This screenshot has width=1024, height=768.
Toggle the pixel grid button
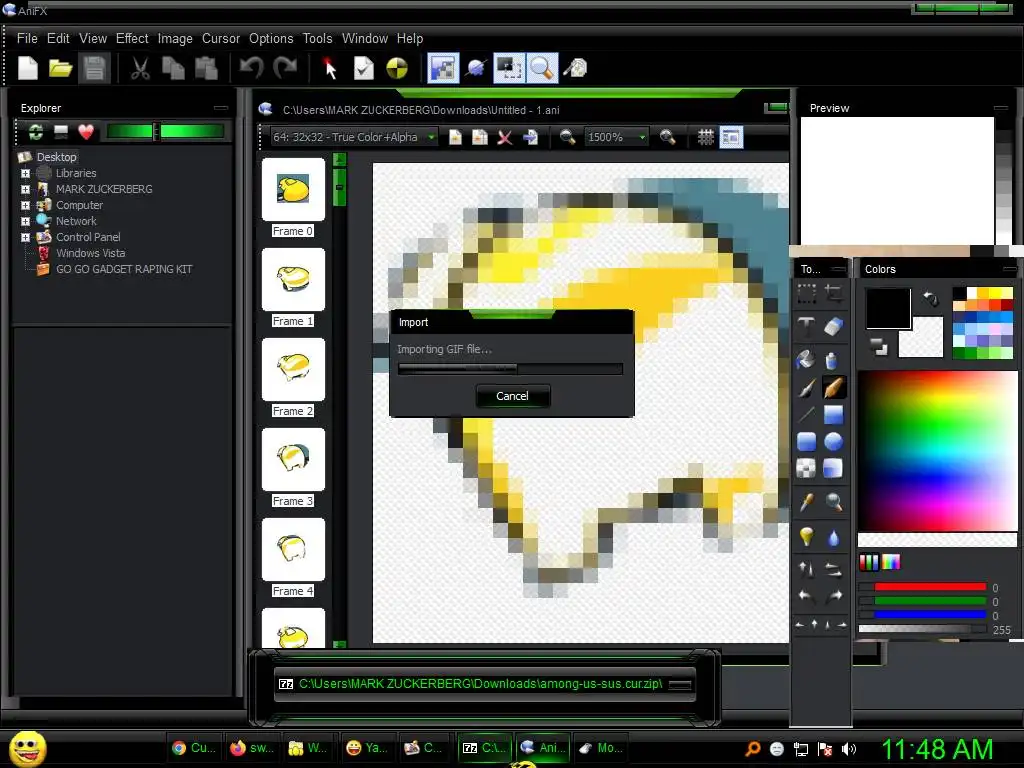click(x=705, y=137)
